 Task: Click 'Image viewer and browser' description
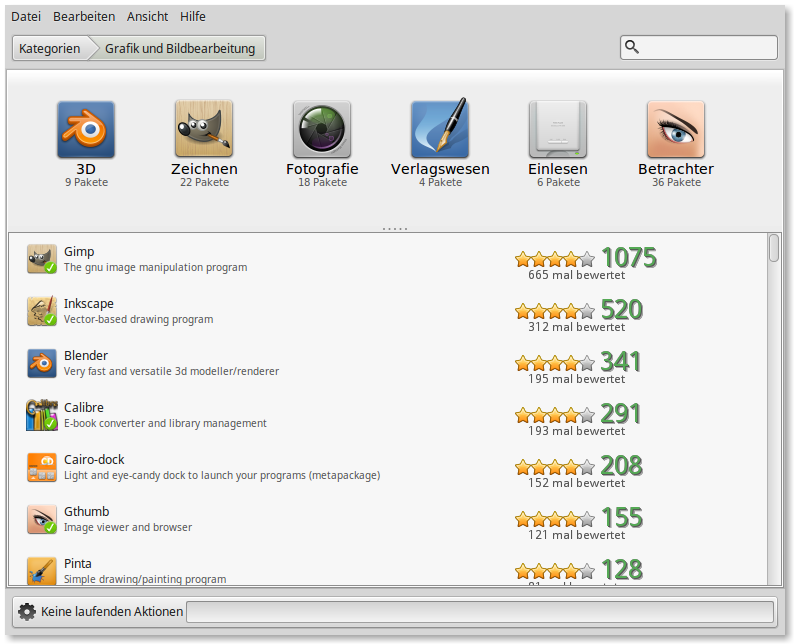(128, 528)
